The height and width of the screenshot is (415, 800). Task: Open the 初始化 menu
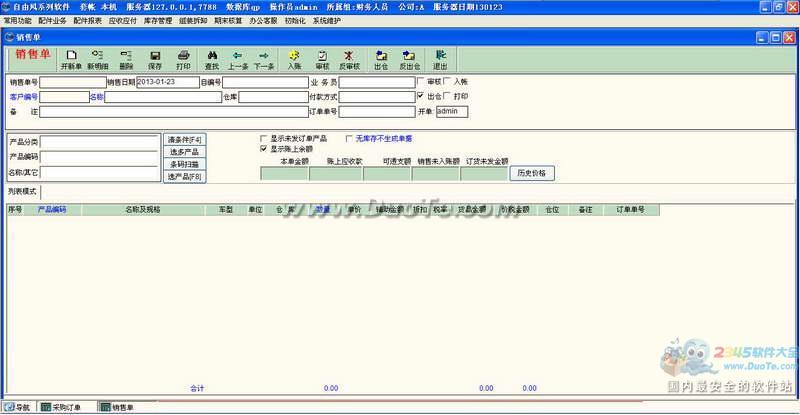295,21
